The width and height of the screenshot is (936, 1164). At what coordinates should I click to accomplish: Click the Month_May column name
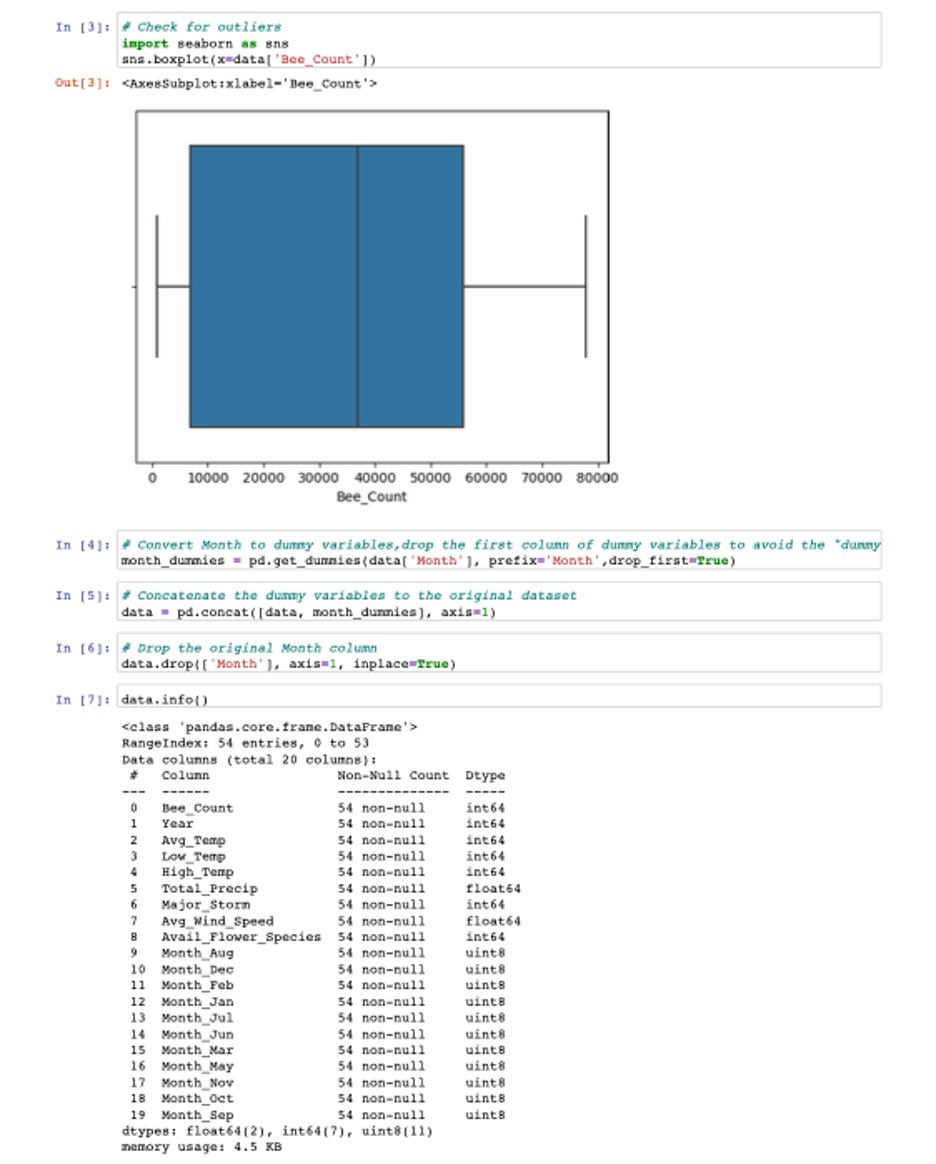pyautogui.click(x=197, y=1067)
